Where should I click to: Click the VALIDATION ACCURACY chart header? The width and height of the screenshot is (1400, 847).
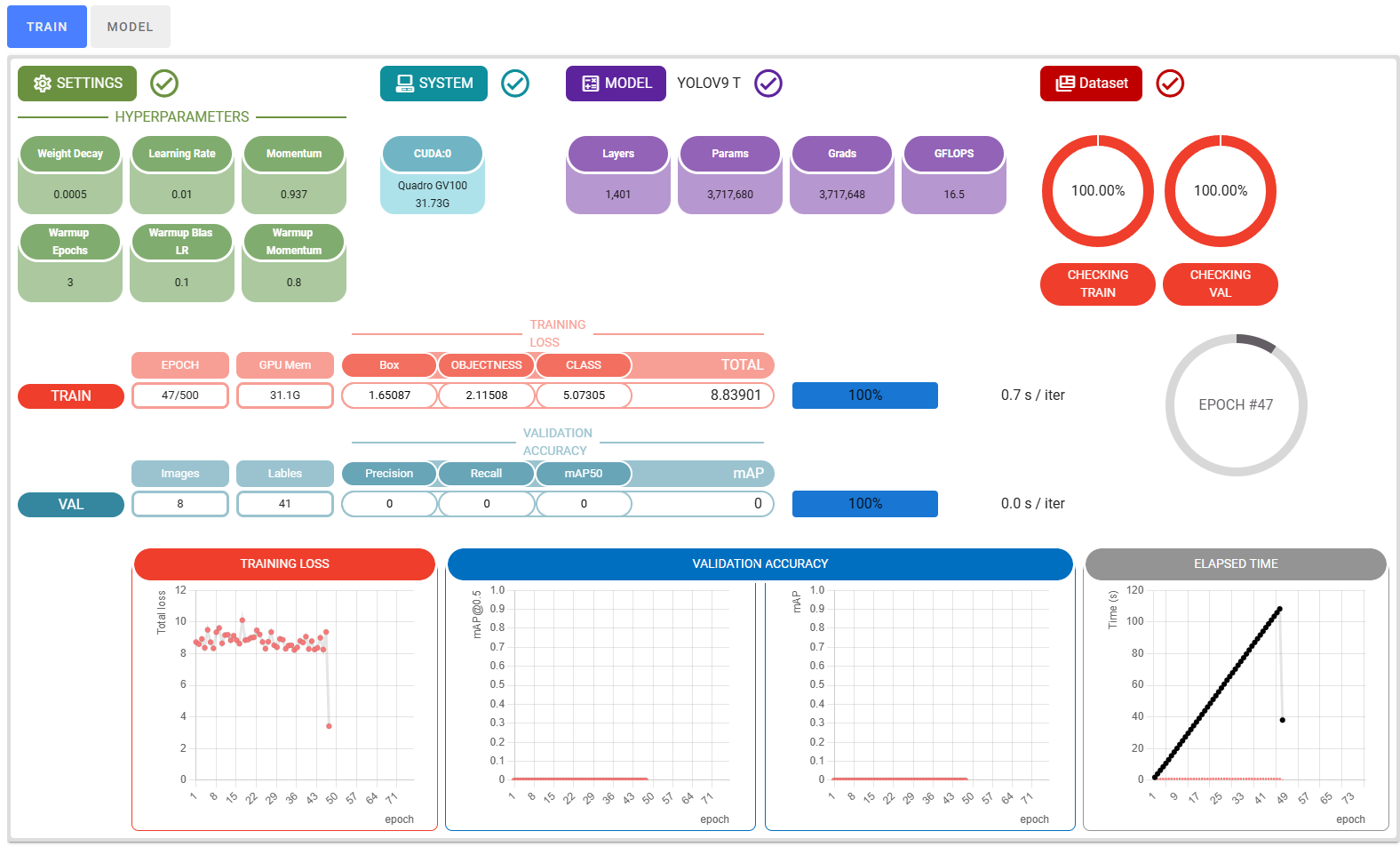pos(760,564)
